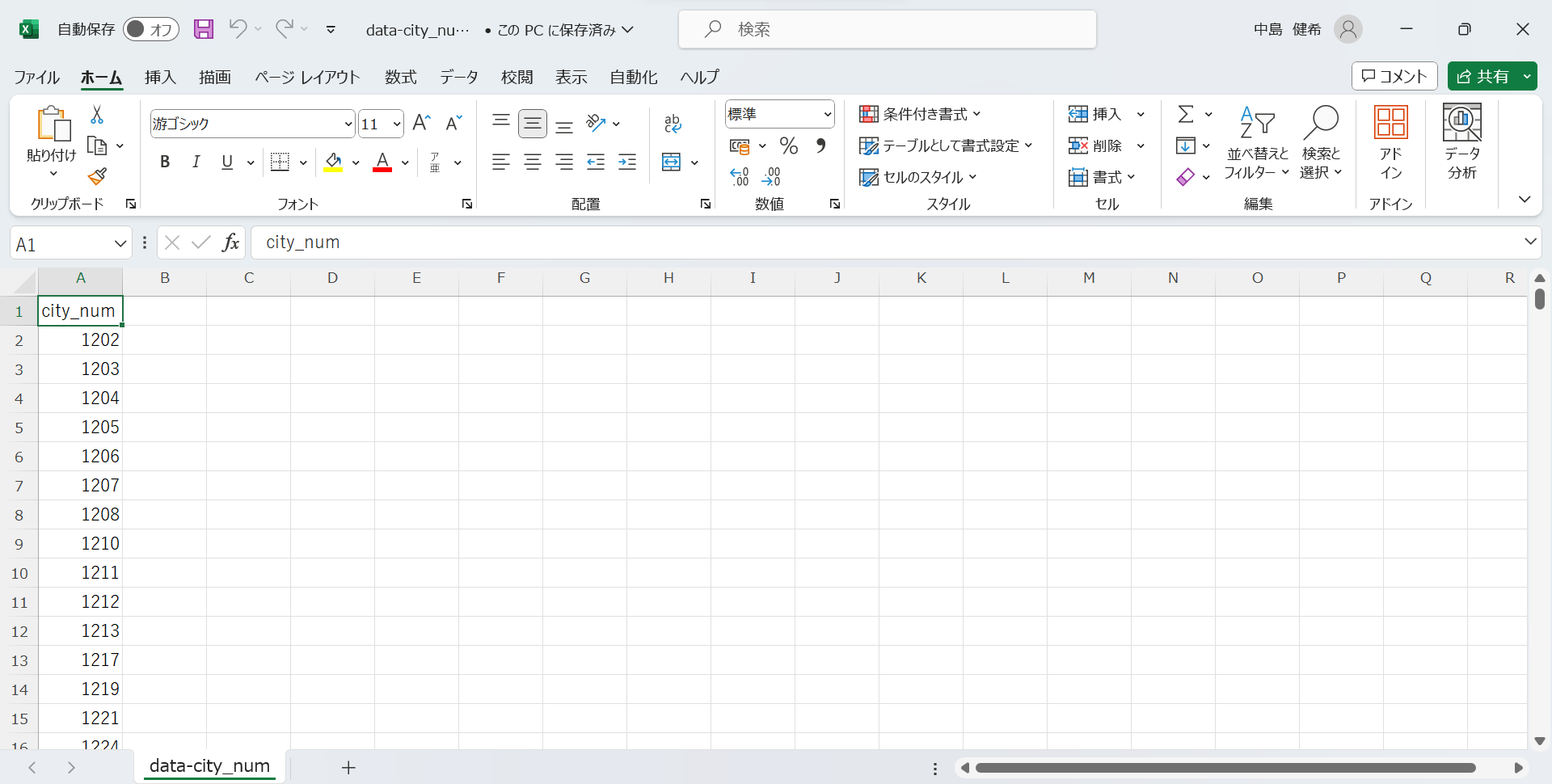Click the insert function fx icon

tap(230, 242)
